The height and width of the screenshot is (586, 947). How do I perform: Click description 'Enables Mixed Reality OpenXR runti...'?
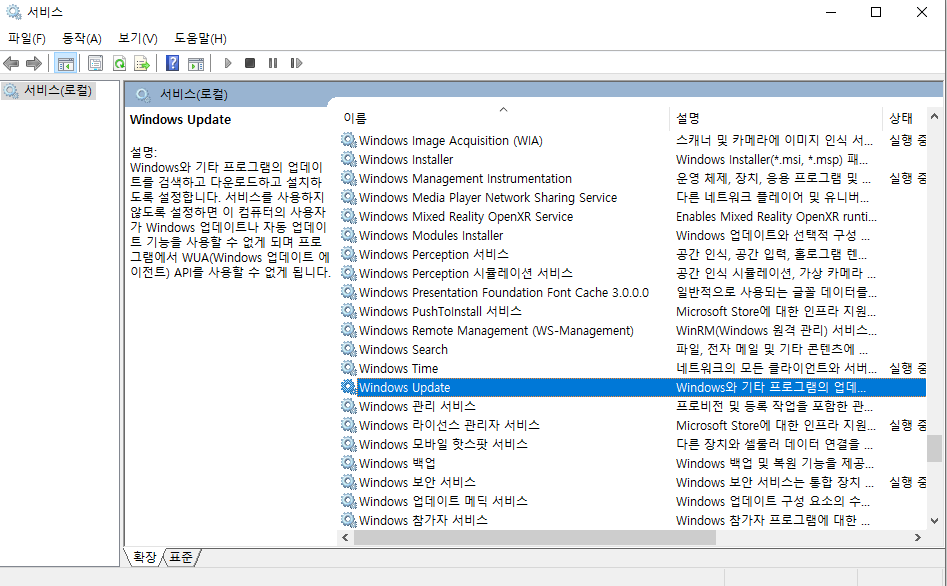[x=776, y=216]
